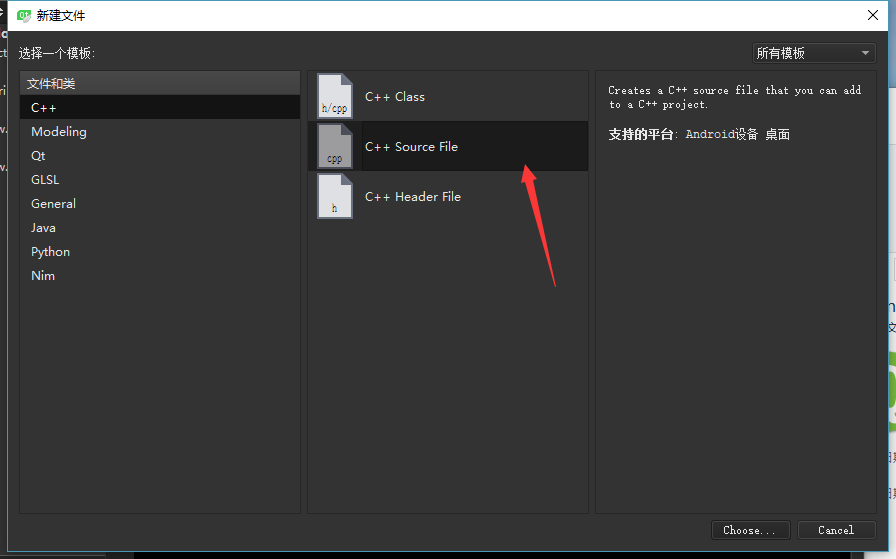The image size is (896, 559).
Task: Select the C++ Class template
Action: click(x=448, y=96)
